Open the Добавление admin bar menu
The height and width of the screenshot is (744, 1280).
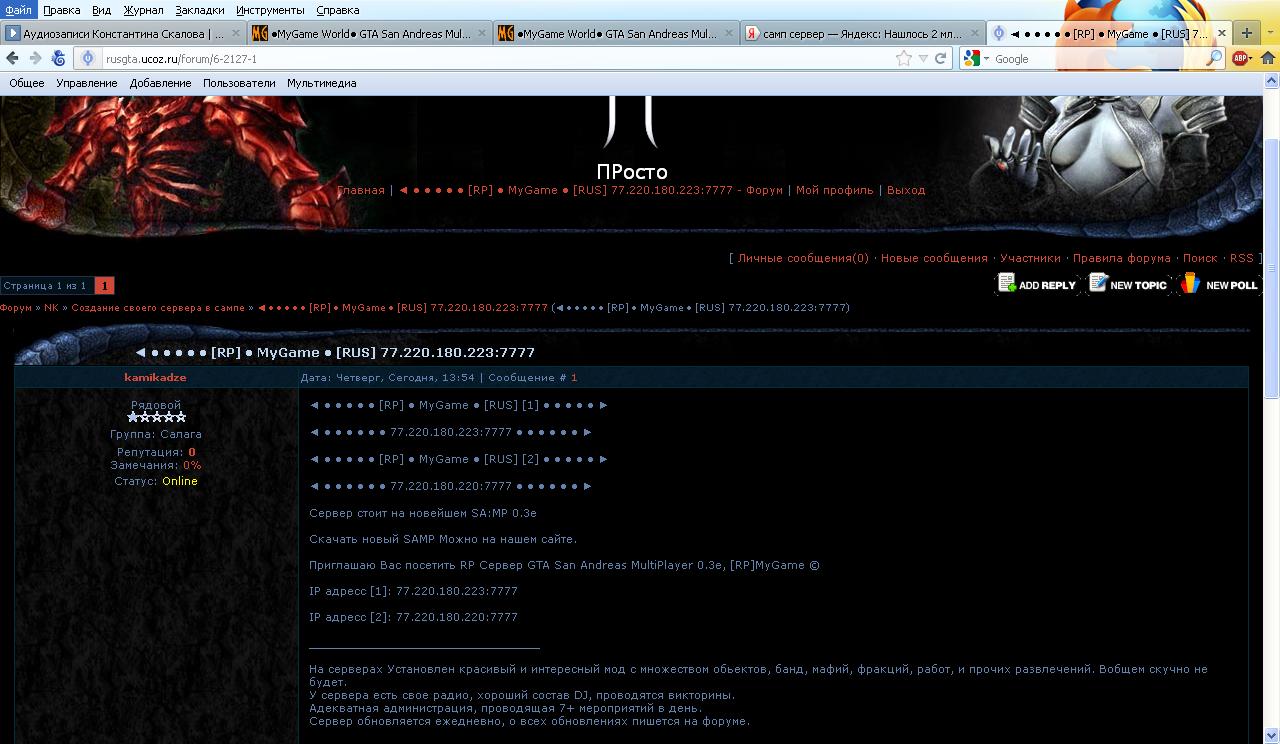160,83
